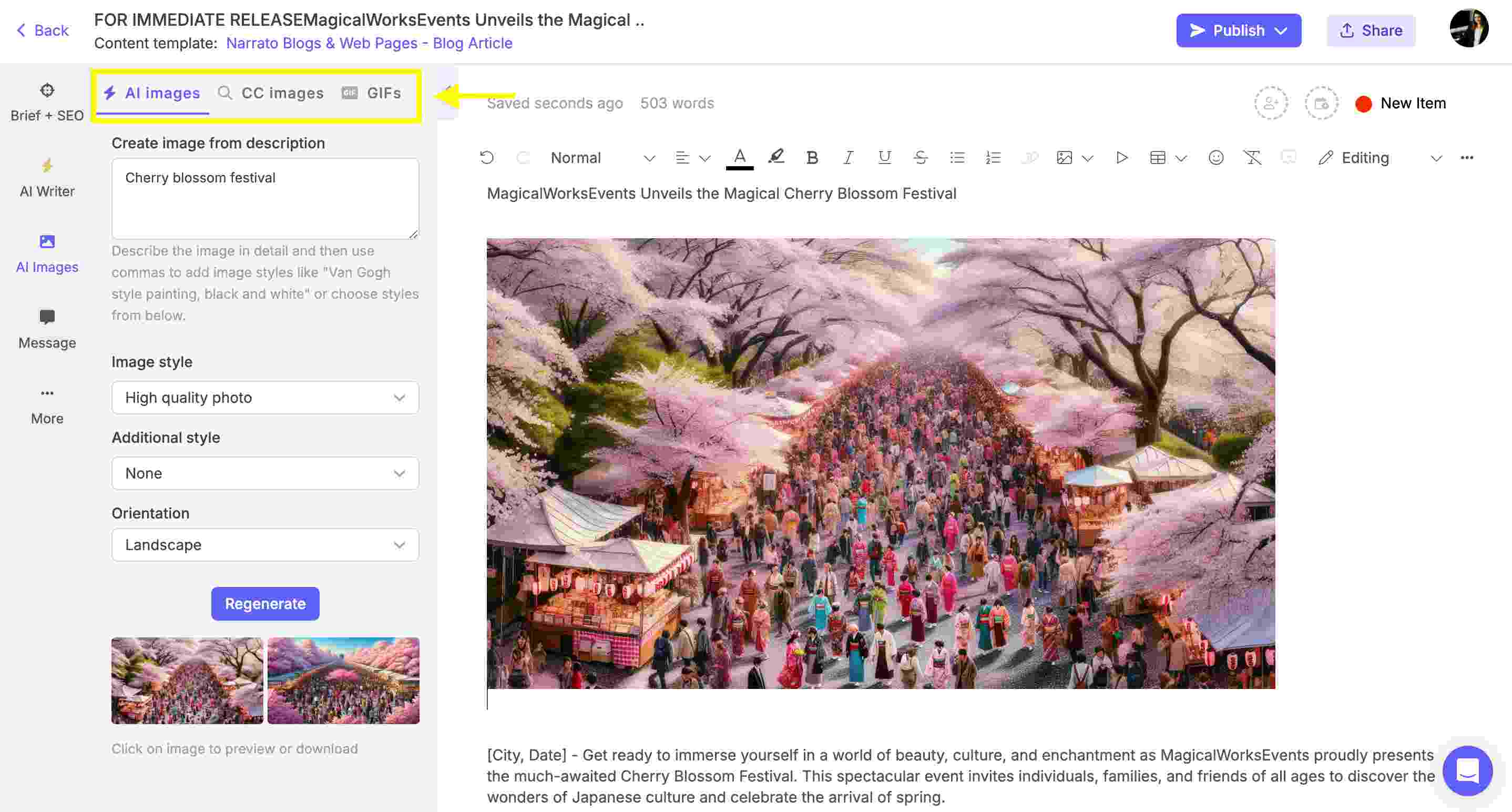The image size is (1512, 812).
Task: Open the Narrato Blogs content template link
Action: tap(369, 43)
